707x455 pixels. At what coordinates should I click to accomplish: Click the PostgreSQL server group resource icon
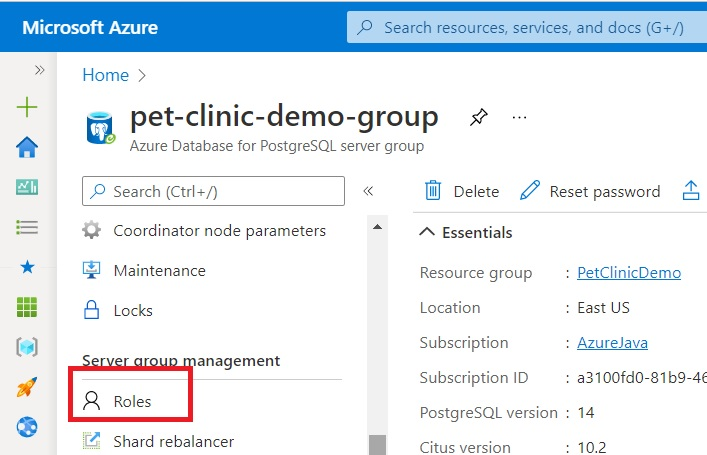(101, 128)
